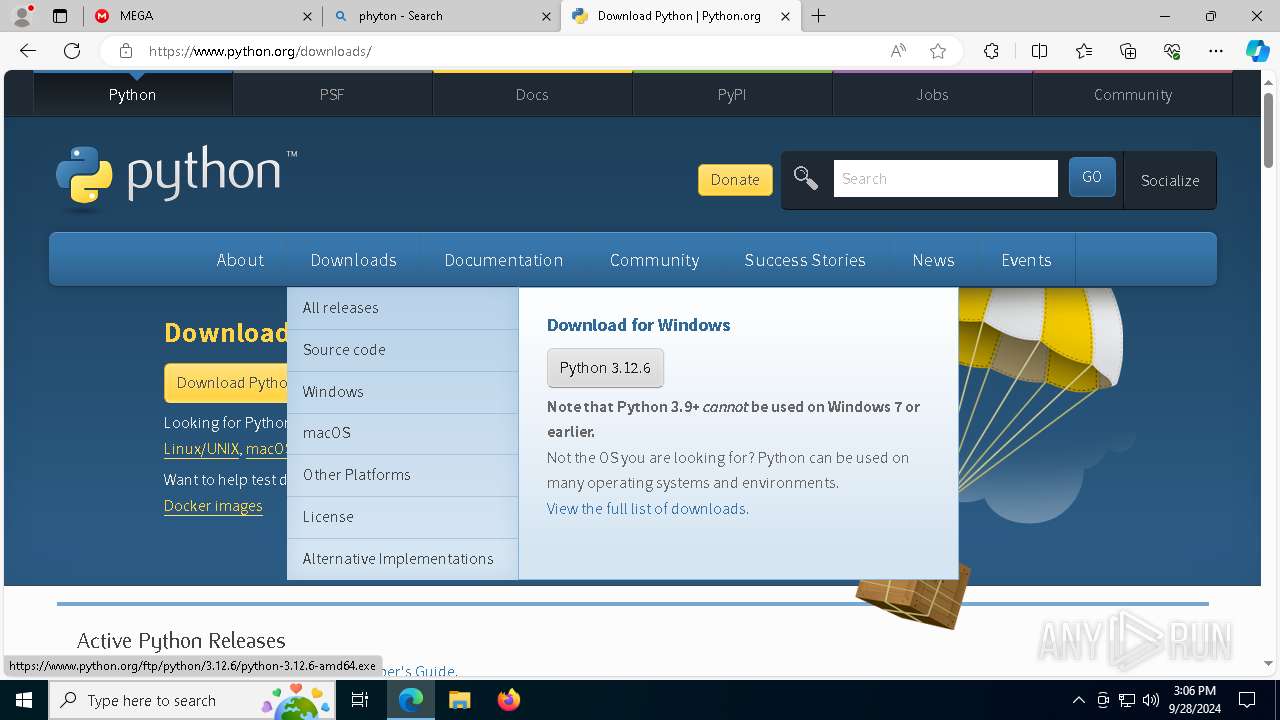Open Browser essentials heart icon
1280x720 pixels.
(1172, 51)
